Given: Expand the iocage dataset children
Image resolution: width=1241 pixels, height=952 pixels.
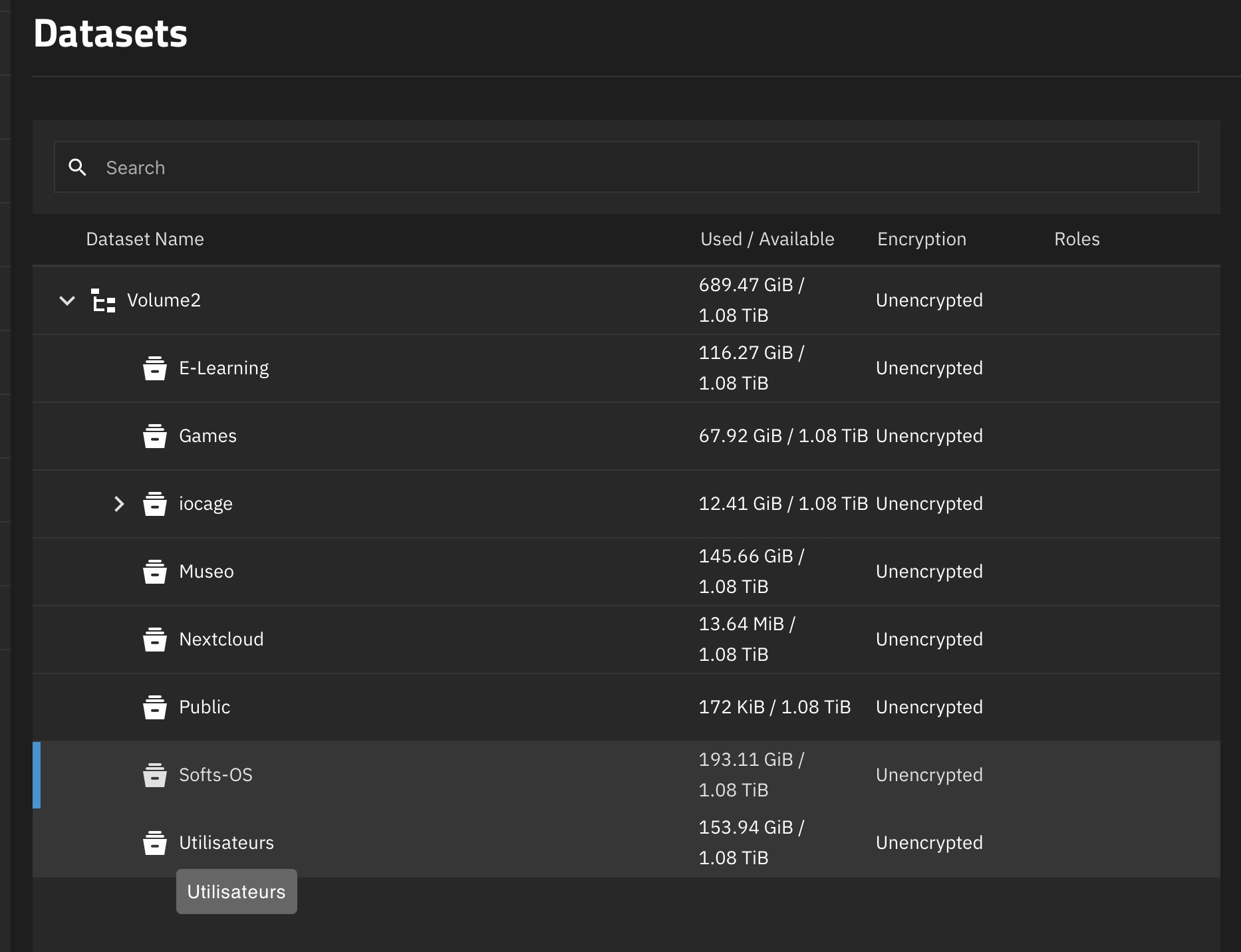Looking at the screenshot, I should 119,504.
